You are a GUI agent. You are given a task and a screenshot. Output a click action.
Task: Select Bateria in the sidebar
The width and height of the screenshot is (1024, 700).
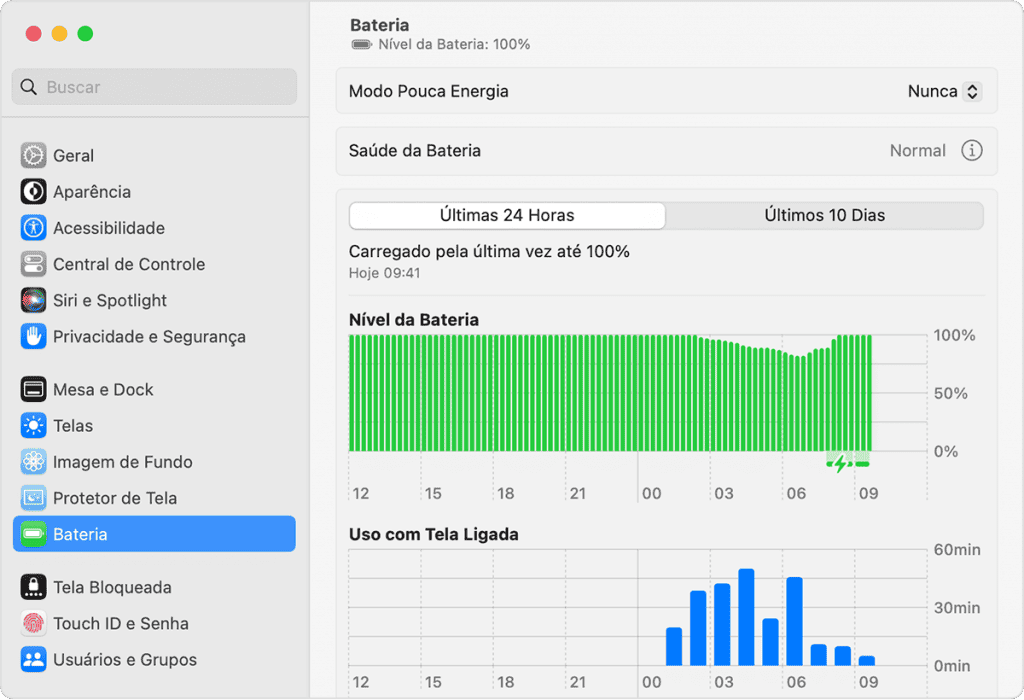[x=154, y=534]
